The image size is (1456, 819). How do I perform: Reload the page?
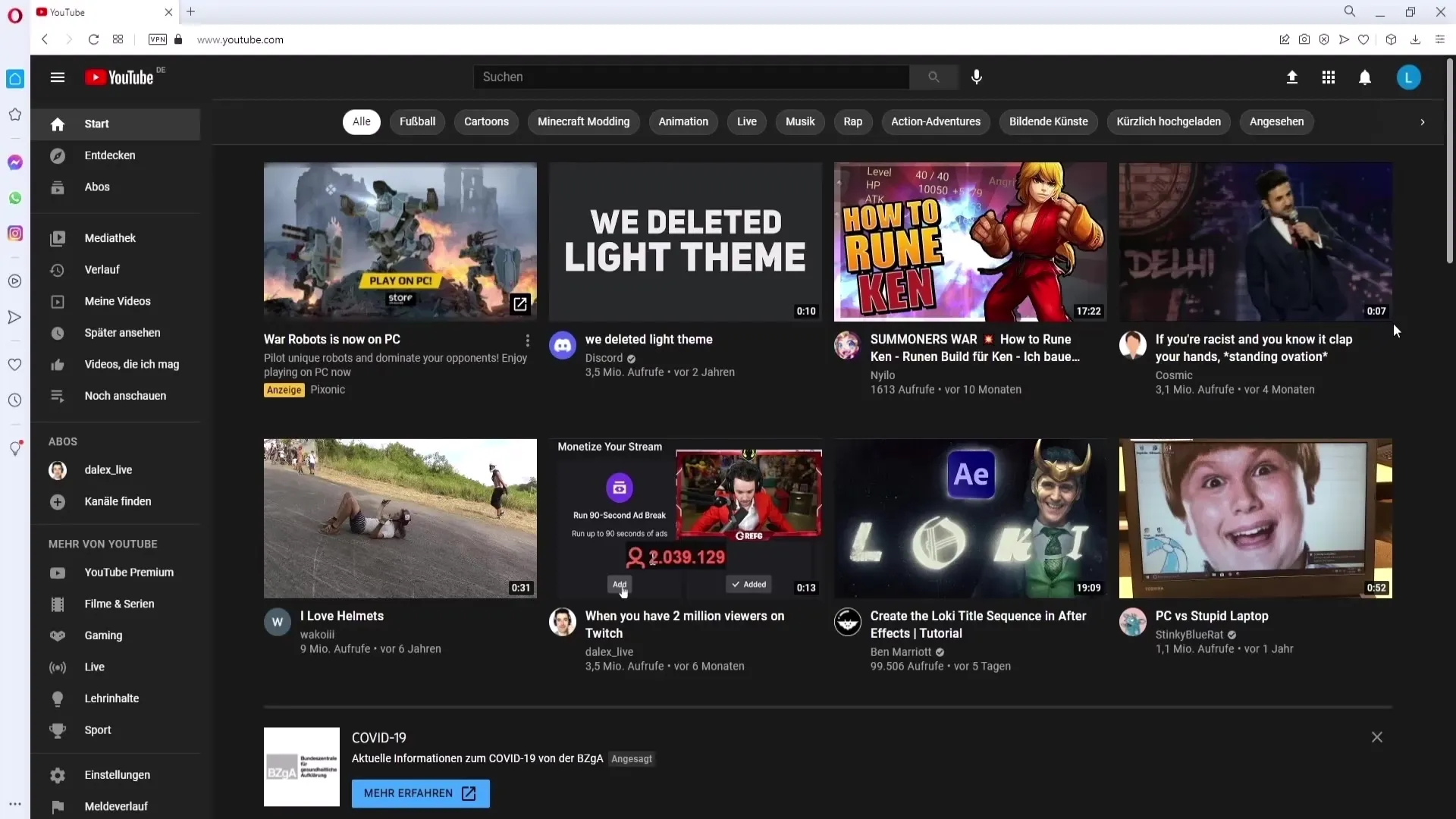coord(93,39)
